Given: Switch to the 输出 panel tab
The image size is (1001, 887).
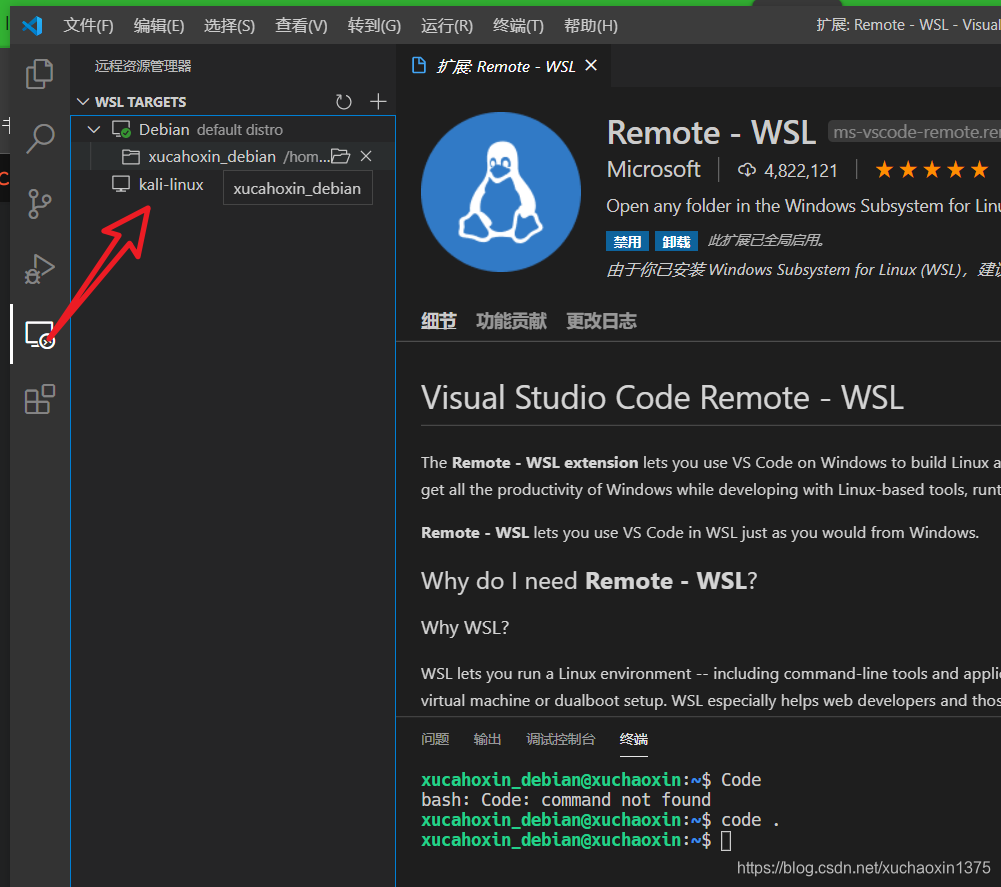Looking at the screenshot, I should click(x=487, y=739).
